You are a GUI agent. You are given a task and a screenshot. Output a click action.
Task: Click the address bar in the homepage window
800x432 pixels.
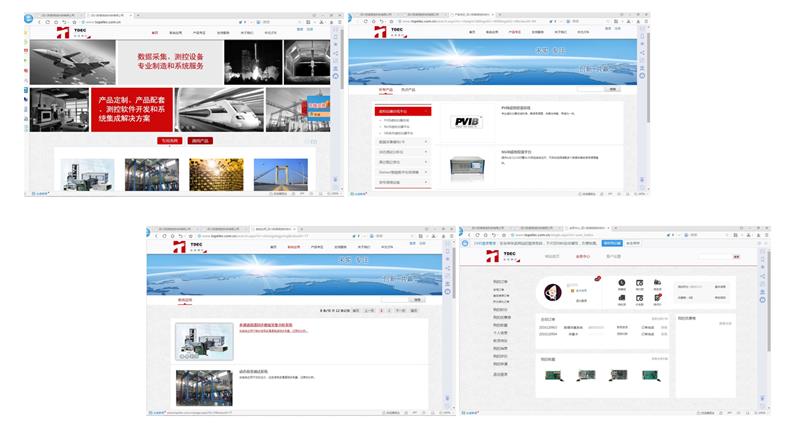(158, 22)
